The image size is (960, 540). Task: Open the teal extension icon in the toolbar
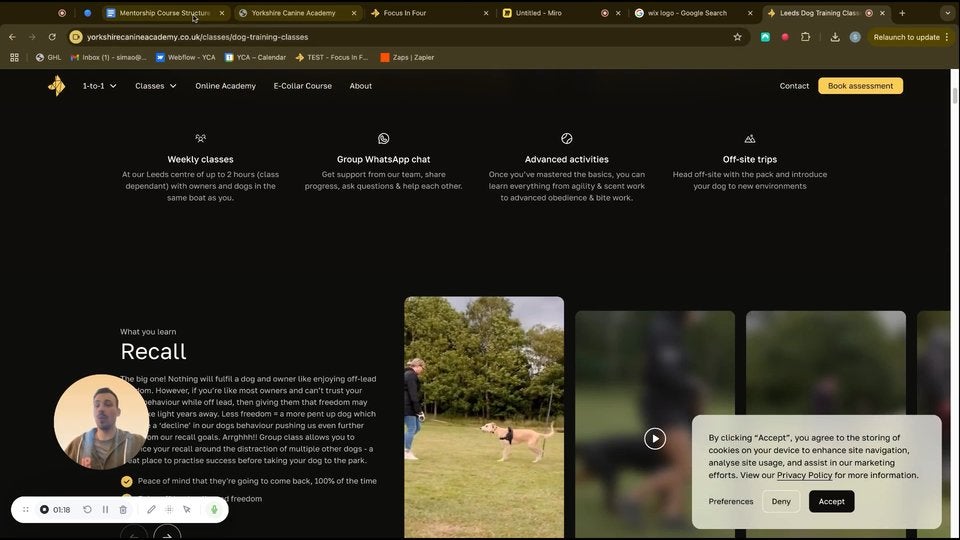coord(765,37)
